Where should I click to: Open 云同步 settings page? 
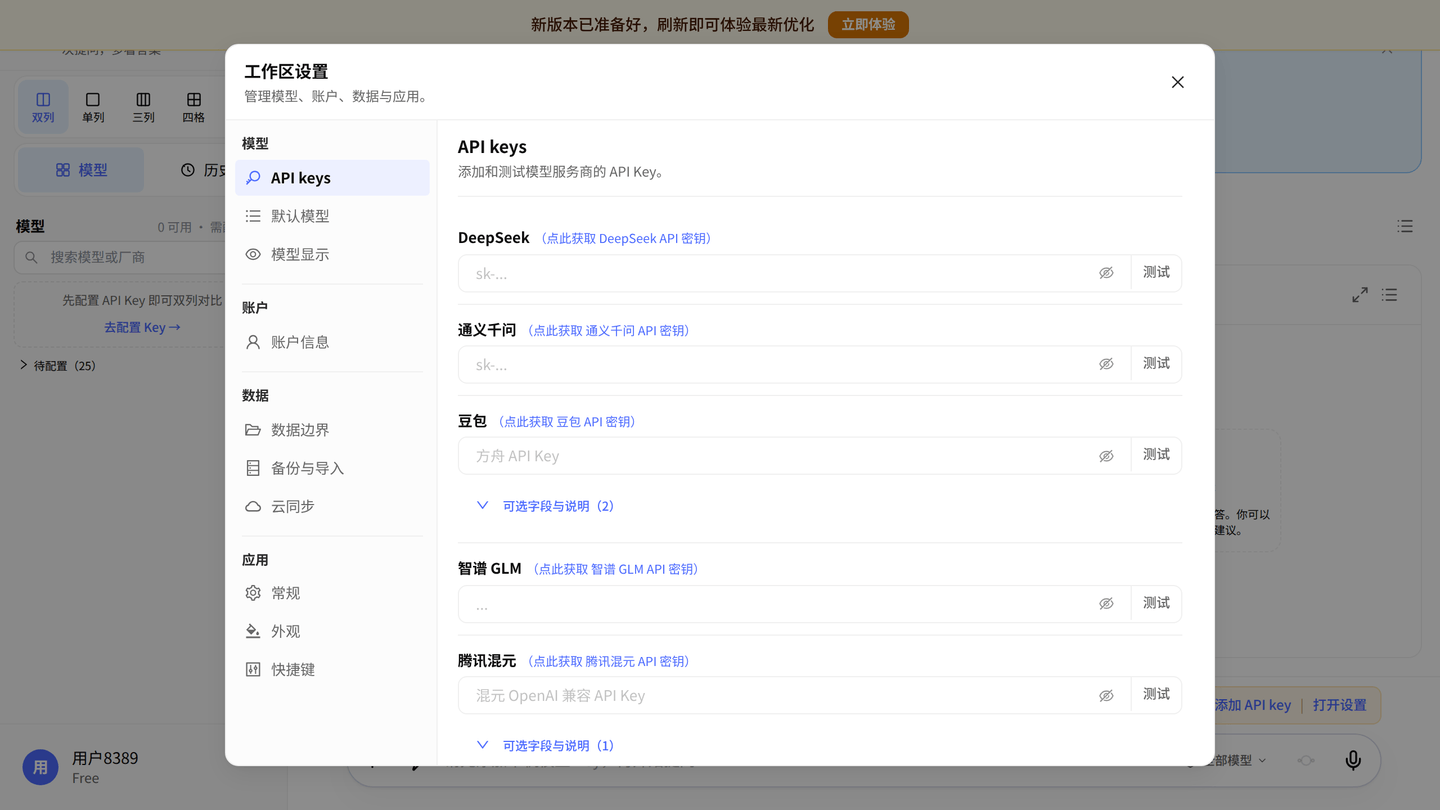coord(332,506)
